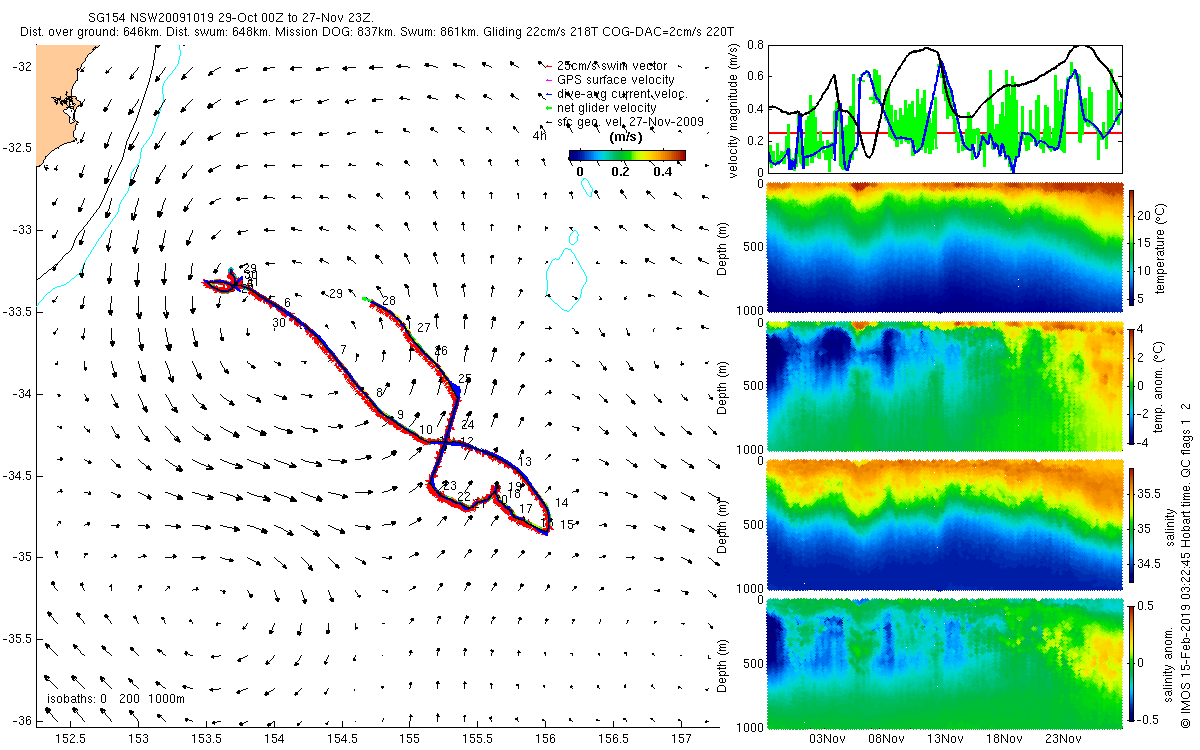Click the '0.8' tick on velocity magnitude axis

point(756,45)
